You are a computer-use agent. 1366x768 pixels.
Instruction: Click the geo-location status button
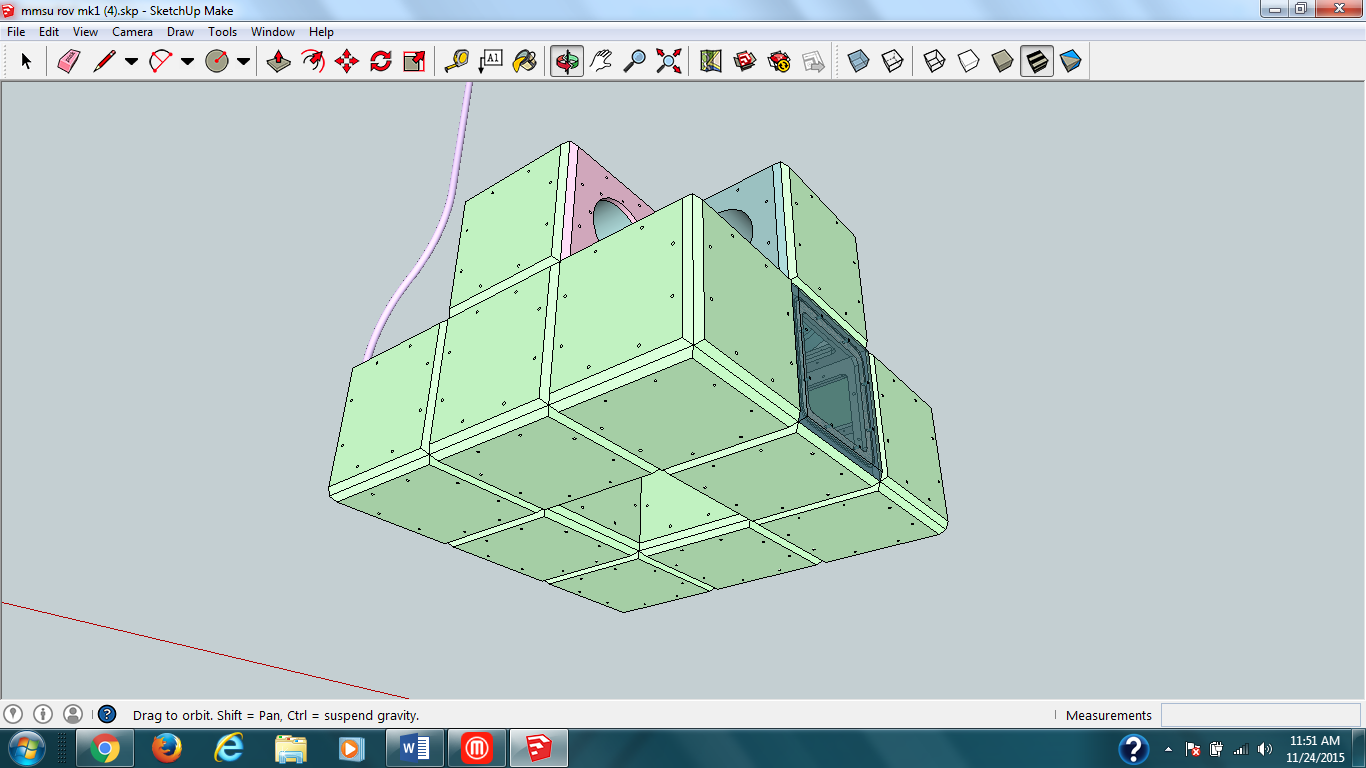tap(13, 715)
